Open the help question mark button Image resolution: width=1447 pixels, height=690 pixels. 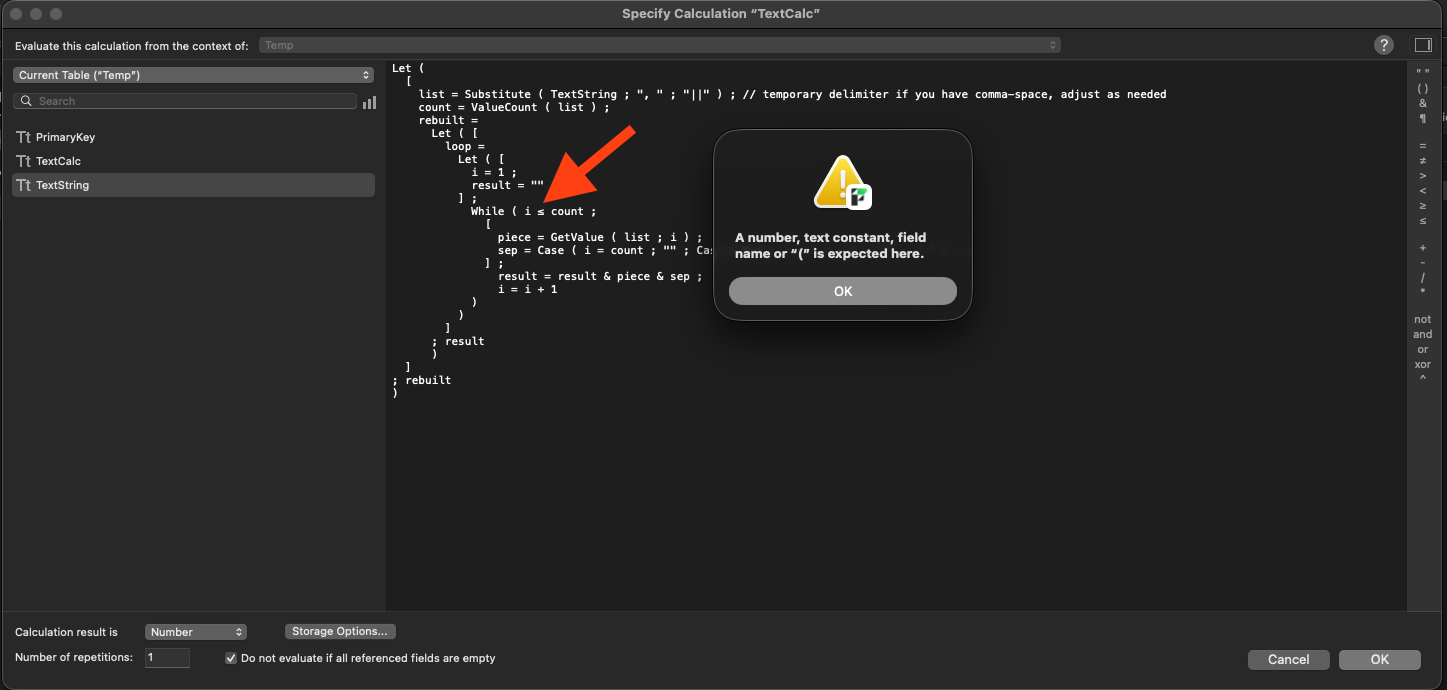(x=1383, y=45)
